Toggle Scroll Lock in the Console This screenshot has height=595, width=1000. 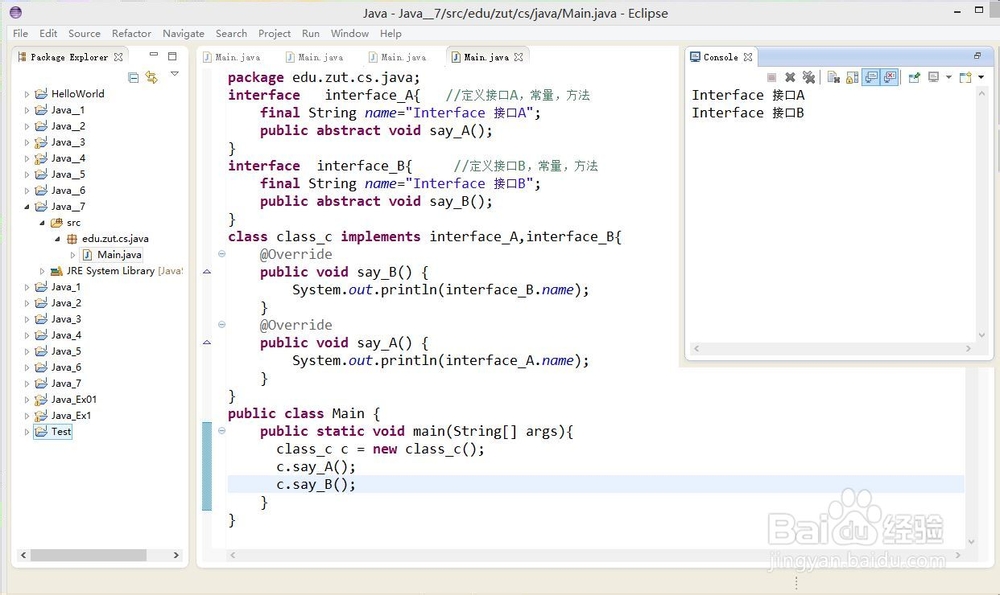[852, 77]
